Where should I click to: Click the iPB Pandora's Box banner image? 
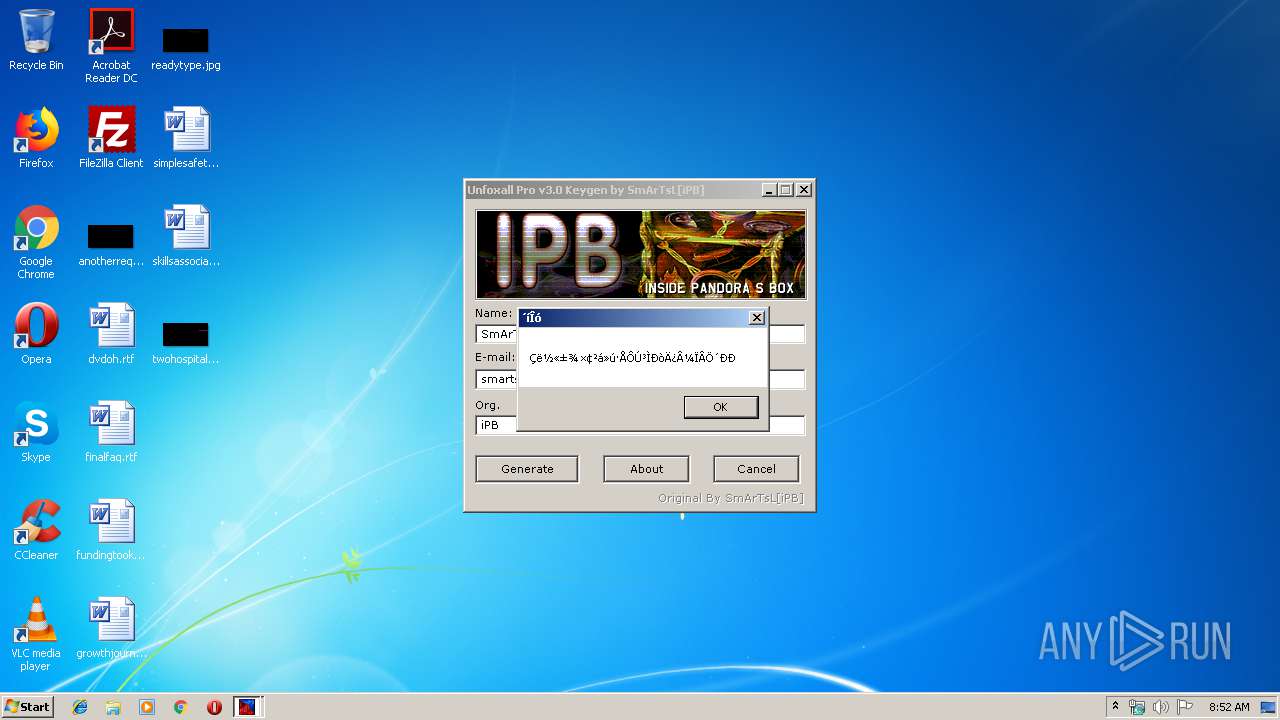tap(641, 254)
